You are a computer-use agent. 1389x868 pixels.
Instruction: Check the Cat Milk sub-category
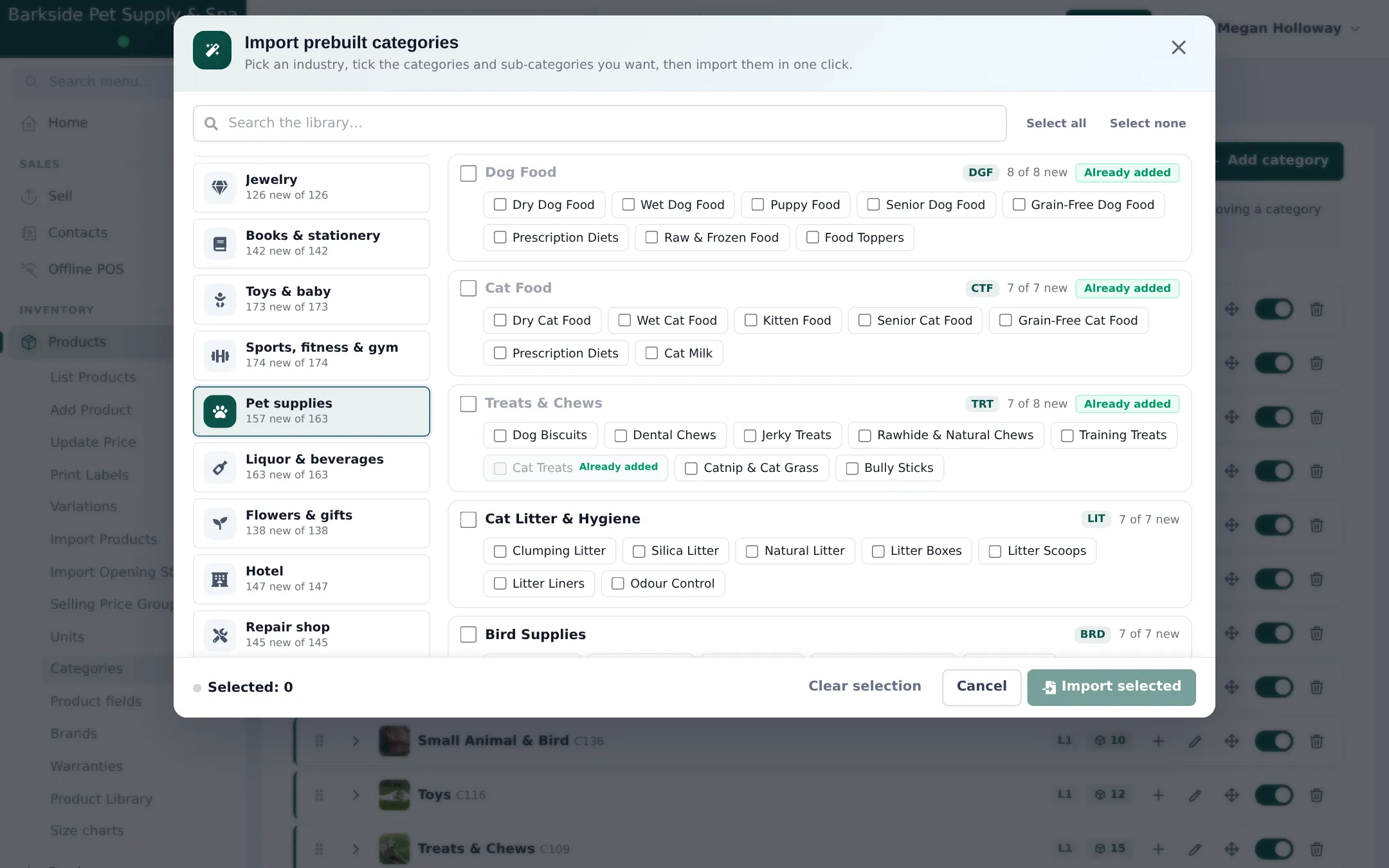point(651,353)
